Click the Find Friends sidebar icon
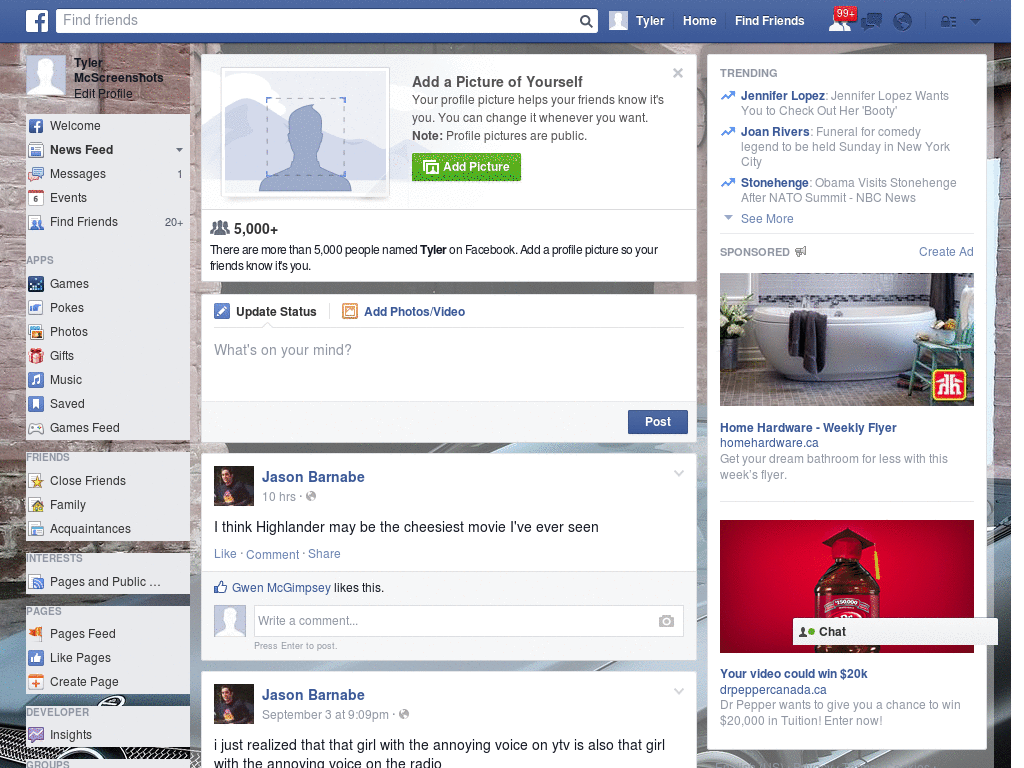 pos(36,222)
